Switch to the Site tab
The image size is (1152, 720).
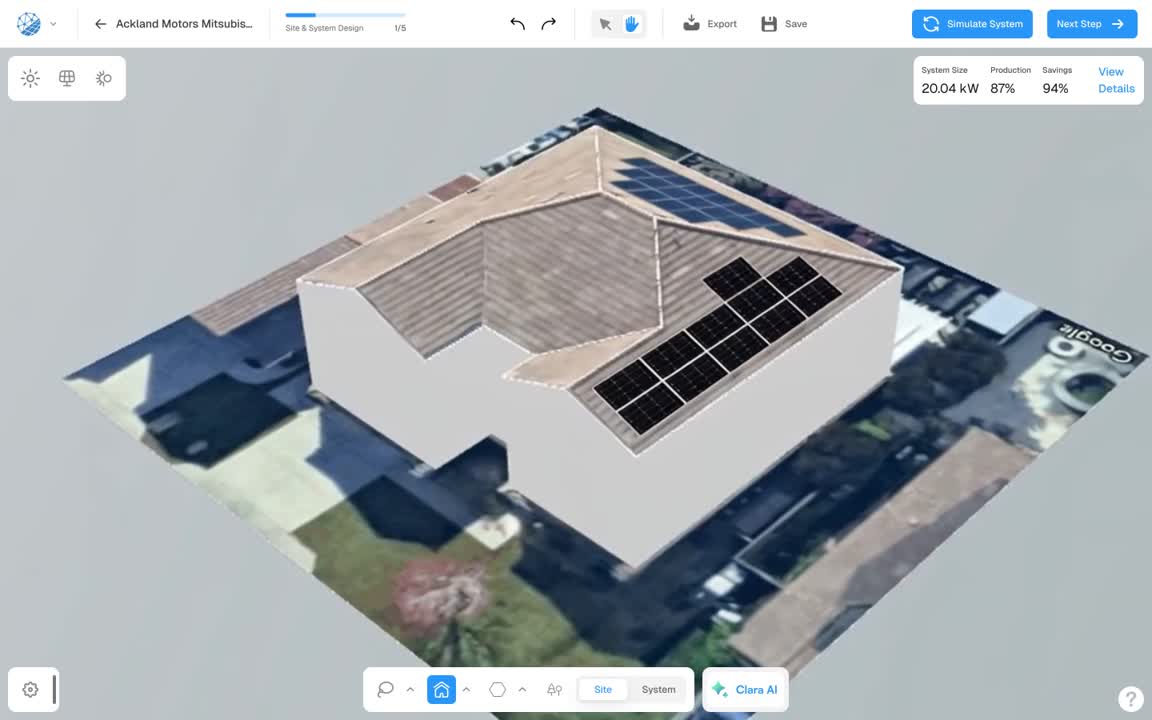coord(603,690)
